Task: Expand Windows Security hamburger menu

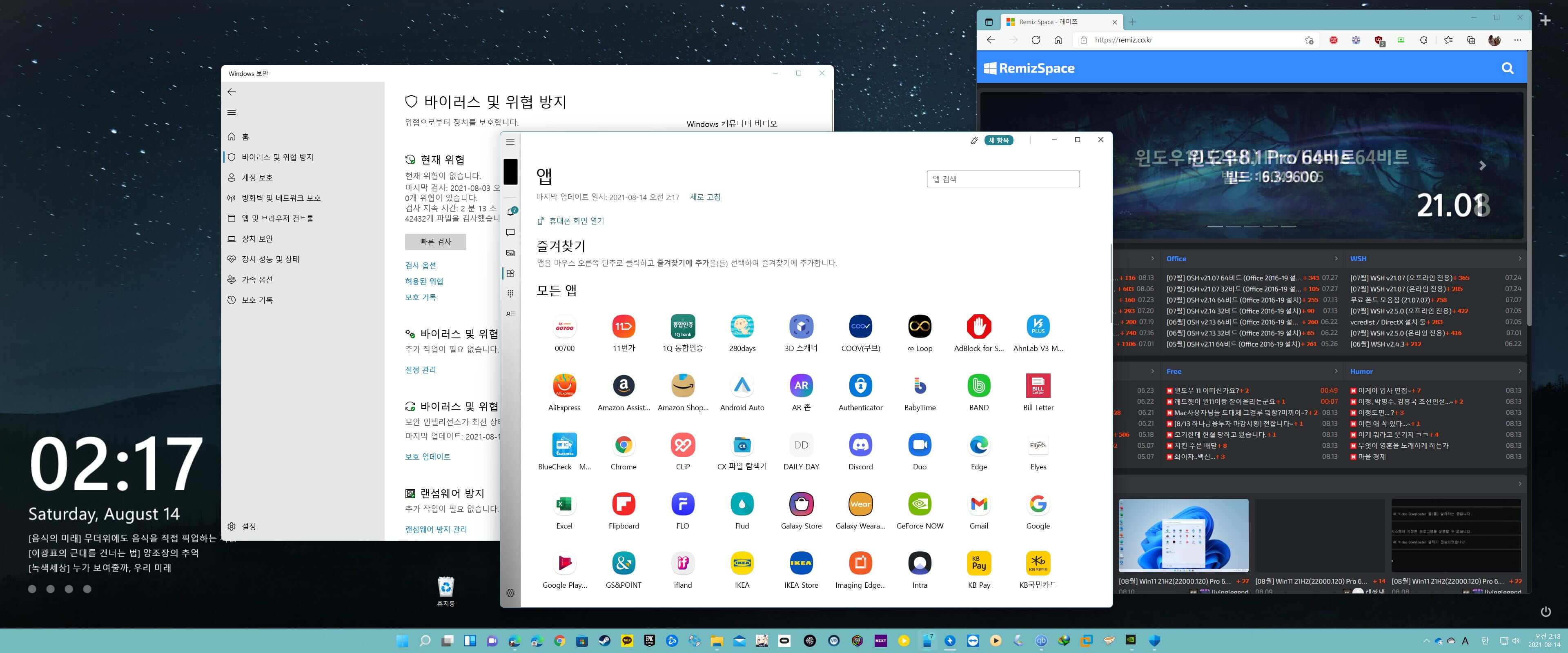Action: (x=231, y=113)
